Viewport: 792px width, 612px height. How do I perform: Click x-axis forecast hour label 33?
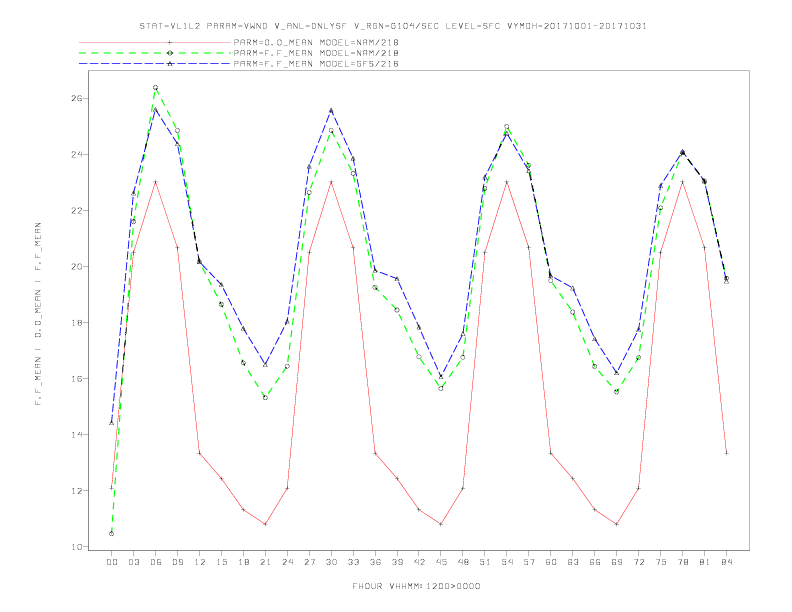[x=353, y=562]
